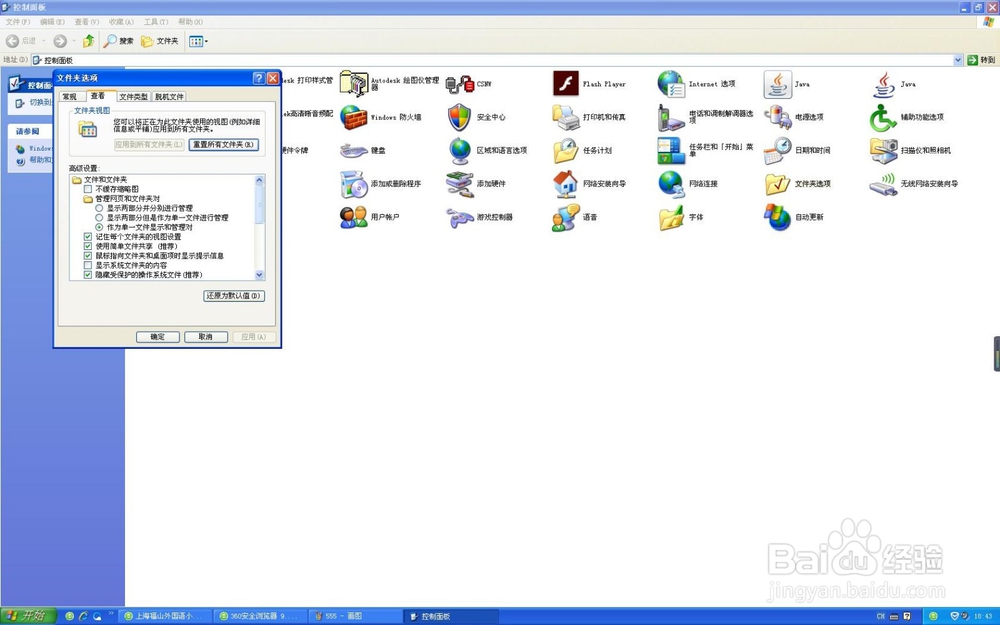Open the 收藏(A) menu
Image resolution: width=1000 pixels, height=625 pixels.
tap(121, 22)
